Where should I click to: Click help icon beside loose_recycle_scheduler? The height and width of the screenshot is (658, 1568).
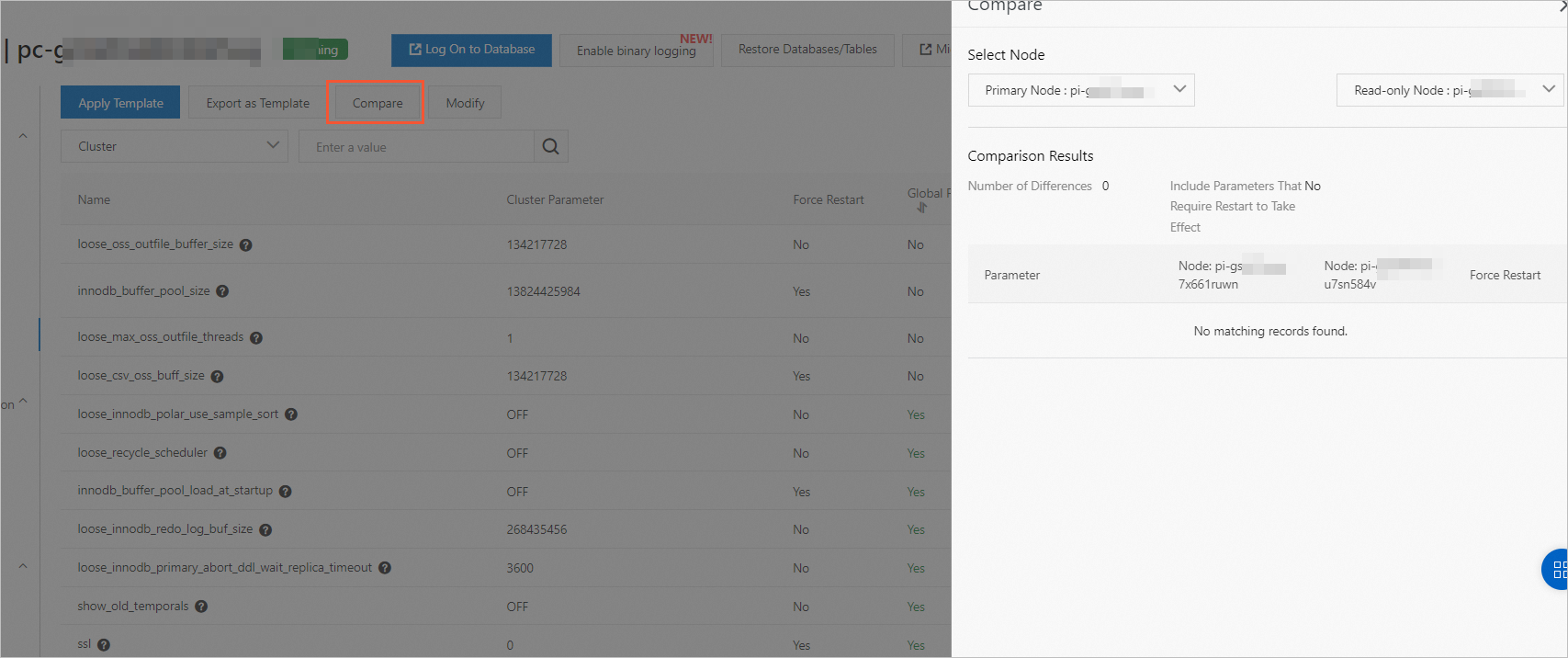coord(220,453)
